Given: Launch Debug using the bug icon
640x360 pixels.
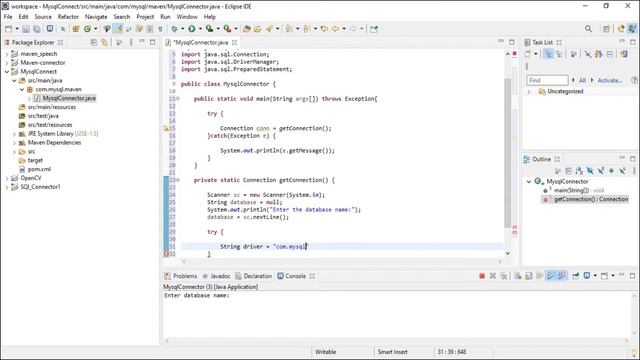Looking at the screenshot, I should tap(174, 29).
